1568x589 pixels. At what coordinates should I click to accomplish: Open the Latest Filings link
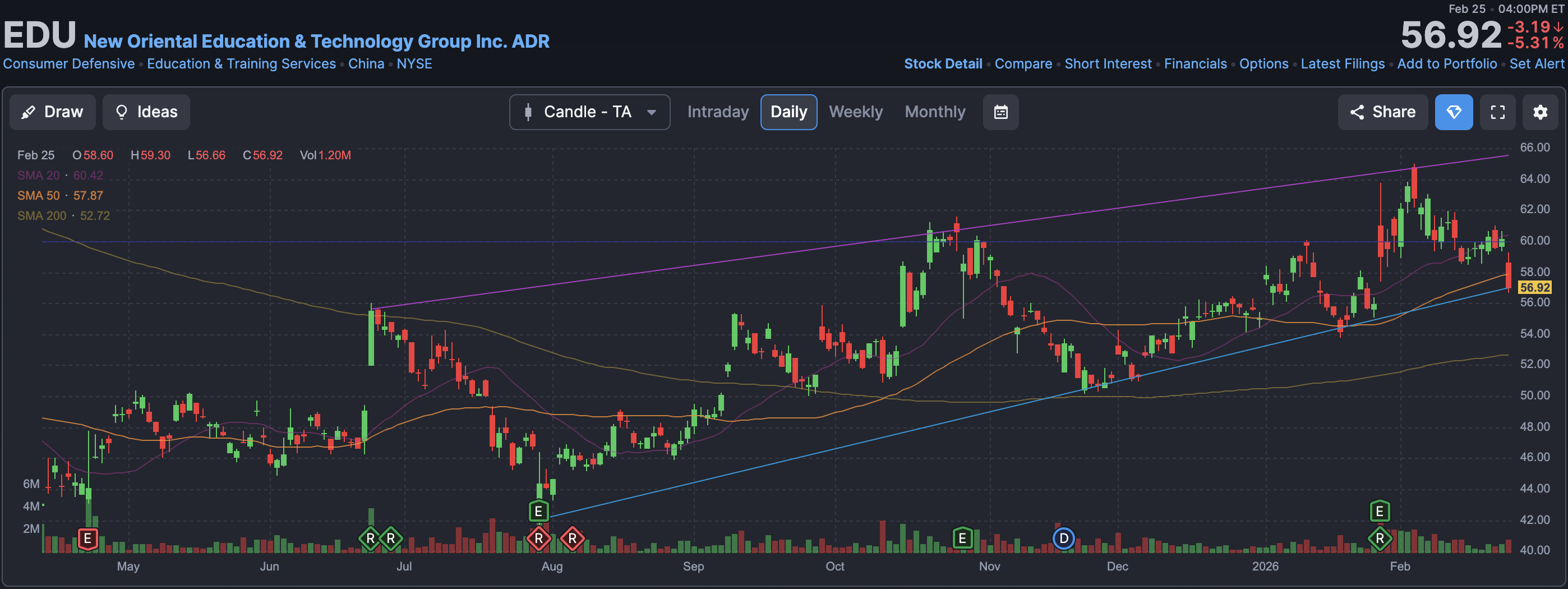(1342, 64)
